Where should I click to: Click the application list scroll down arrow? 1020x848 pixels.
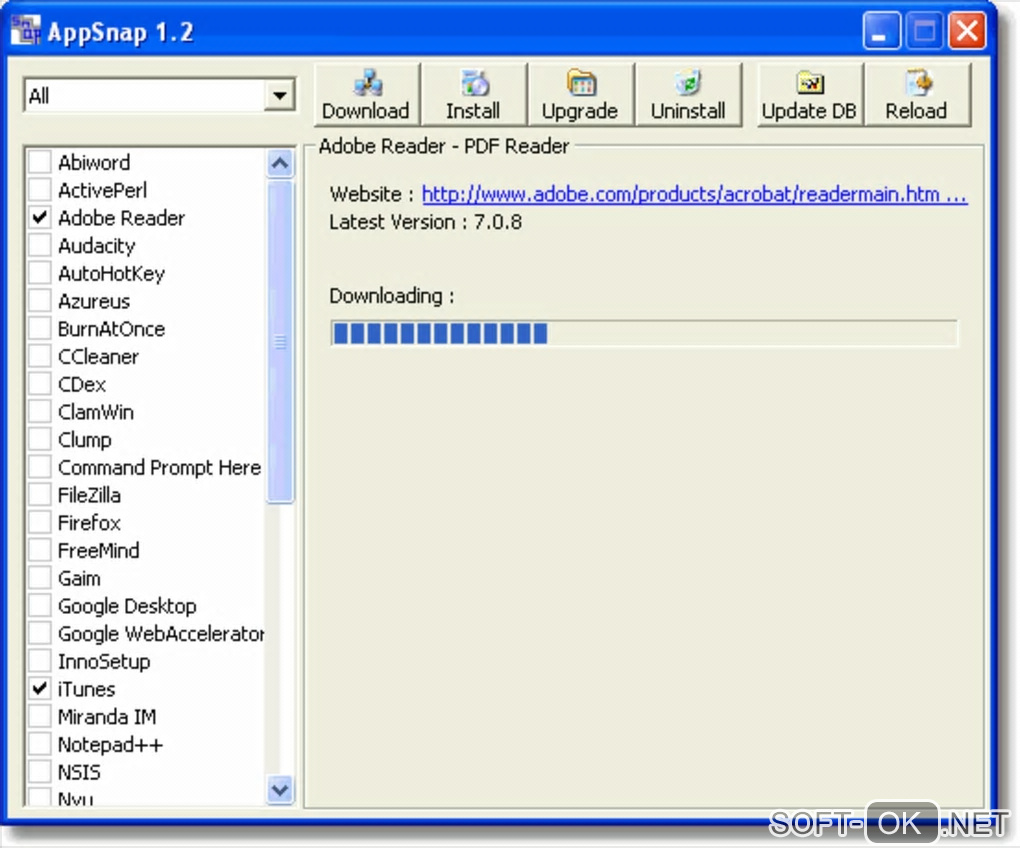point(280,789)
